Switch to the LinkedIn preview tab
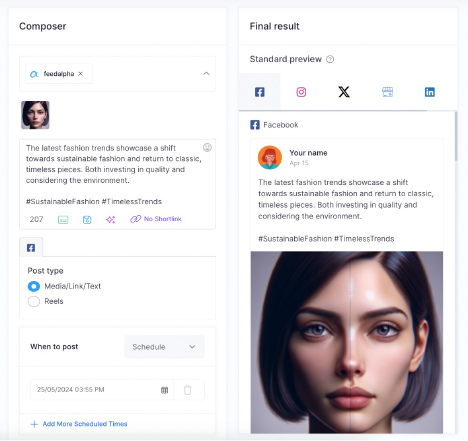 coord(430,92)
